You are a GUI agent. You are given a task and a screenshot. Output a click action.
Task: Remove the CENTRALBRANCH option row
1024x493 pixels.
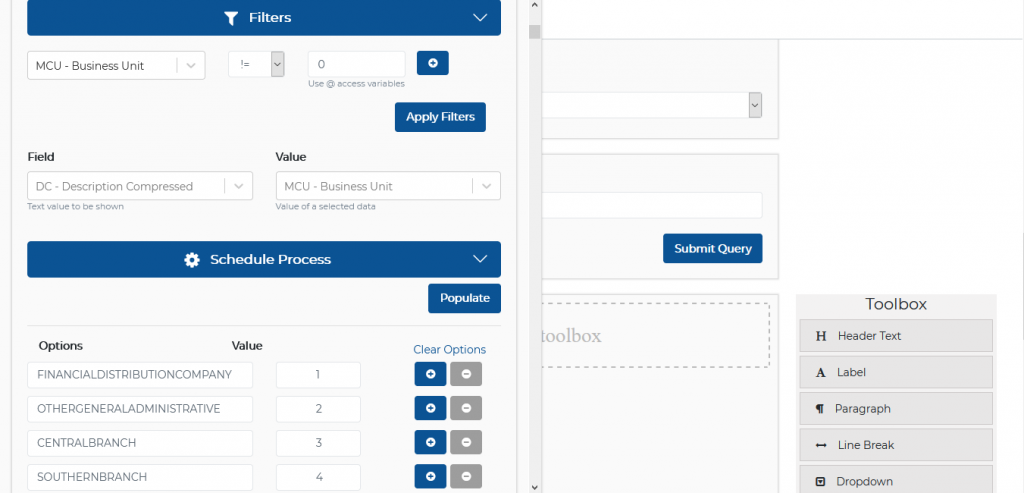point(466,443)
